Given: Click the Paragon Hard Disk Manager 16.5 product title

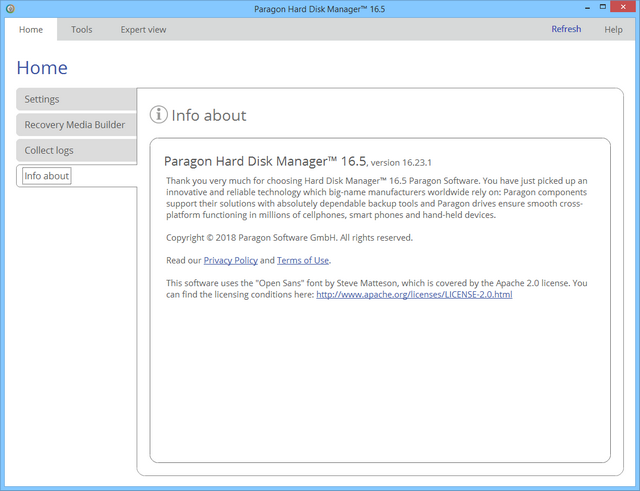Looking at the screenshot, I should 265,160.
